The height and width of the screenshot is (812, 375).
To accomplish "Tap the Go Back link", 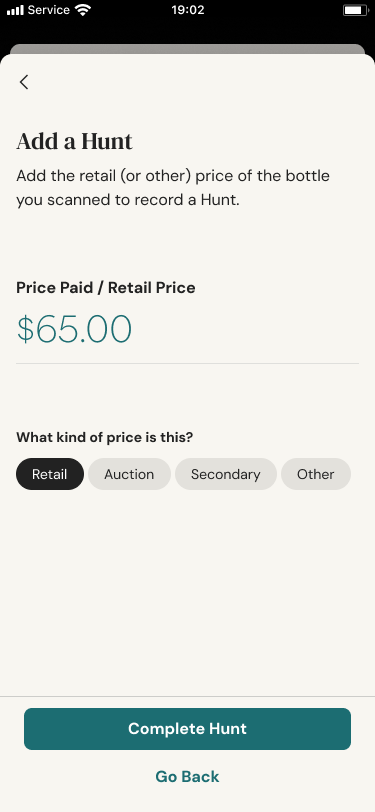I will pos(188,776).
